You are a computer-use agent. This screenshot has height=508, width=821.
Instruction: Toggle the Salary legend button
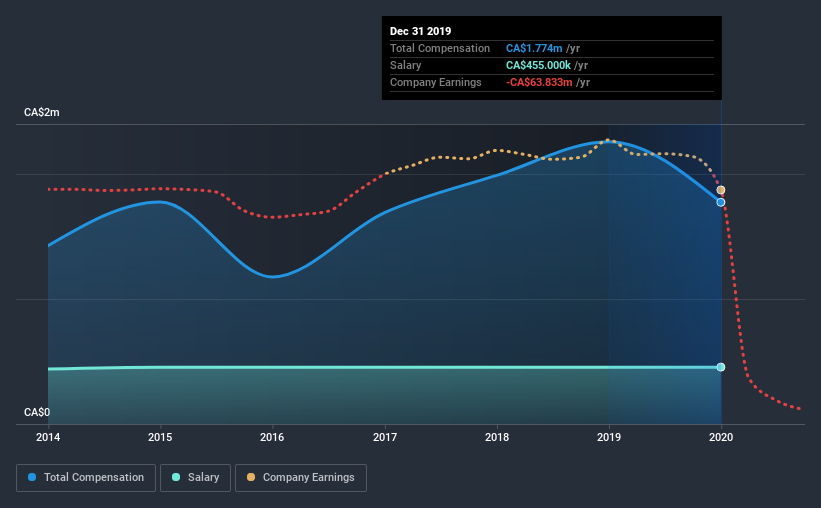pos(195,478)
